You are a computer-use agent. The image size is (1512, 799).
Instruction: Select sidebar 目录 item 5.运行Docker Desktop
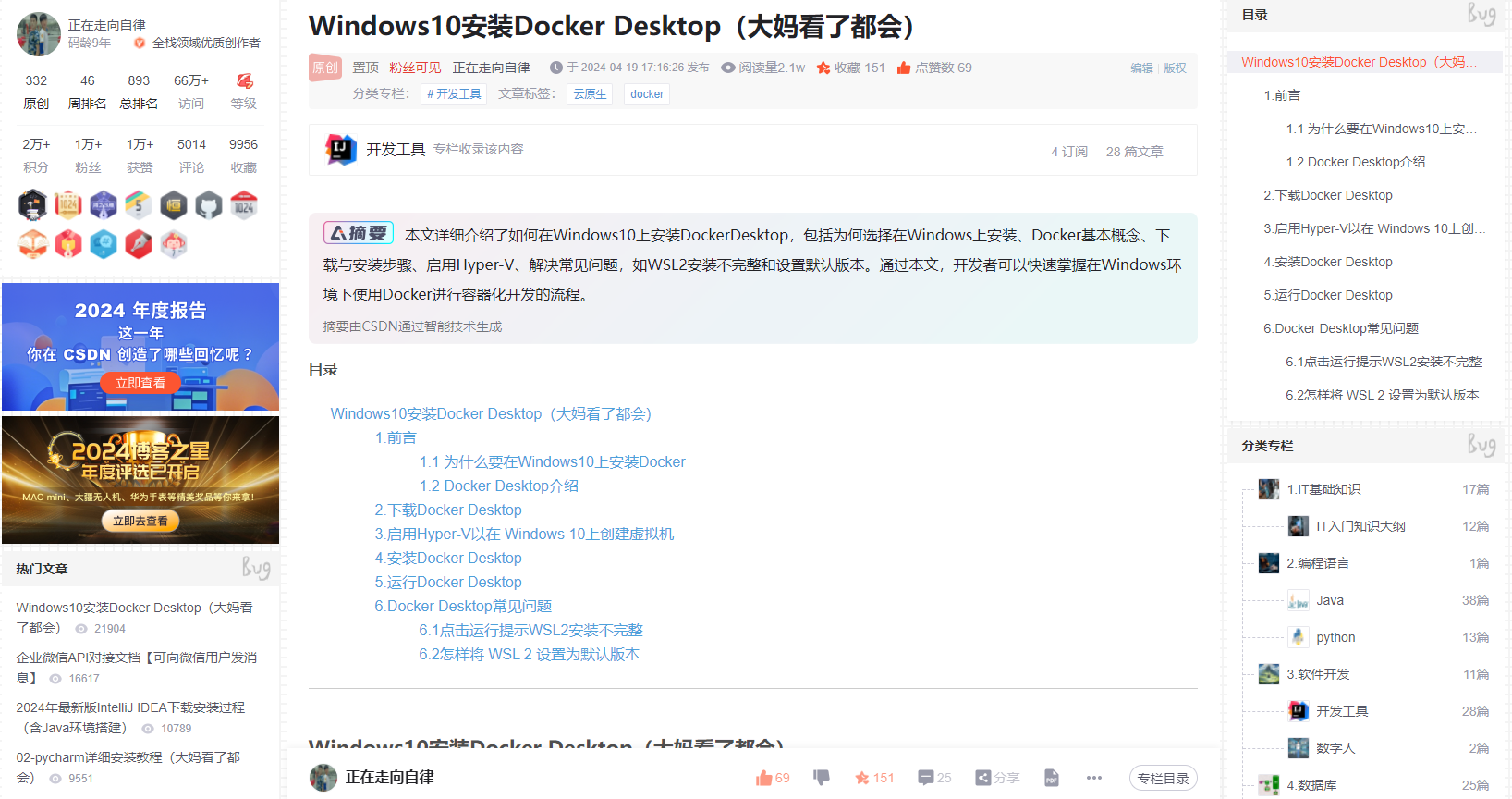pos(1328,295)
